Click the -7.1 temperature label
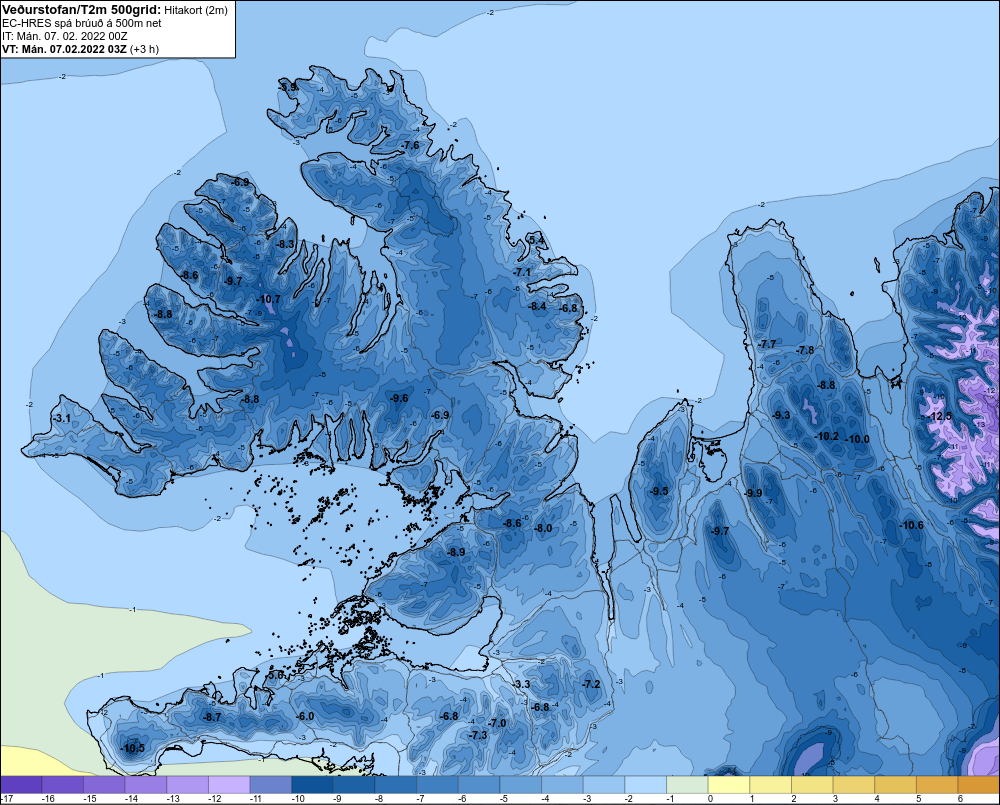The image size is (1000, 805). pos(522,272)
